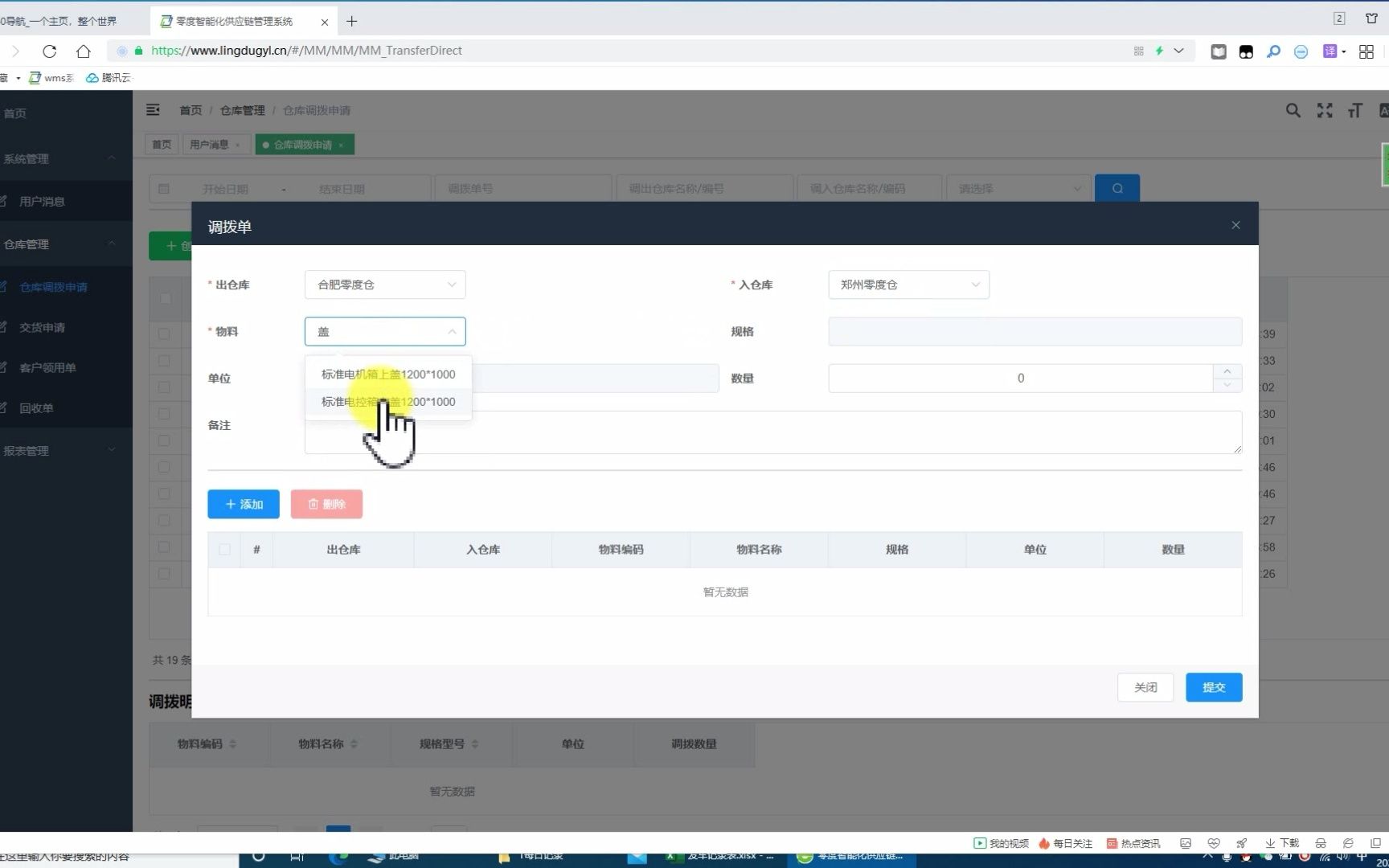Screen dimensions: 1389x868
Task: Open the QR code icon in address bar
Action: 1138,51
